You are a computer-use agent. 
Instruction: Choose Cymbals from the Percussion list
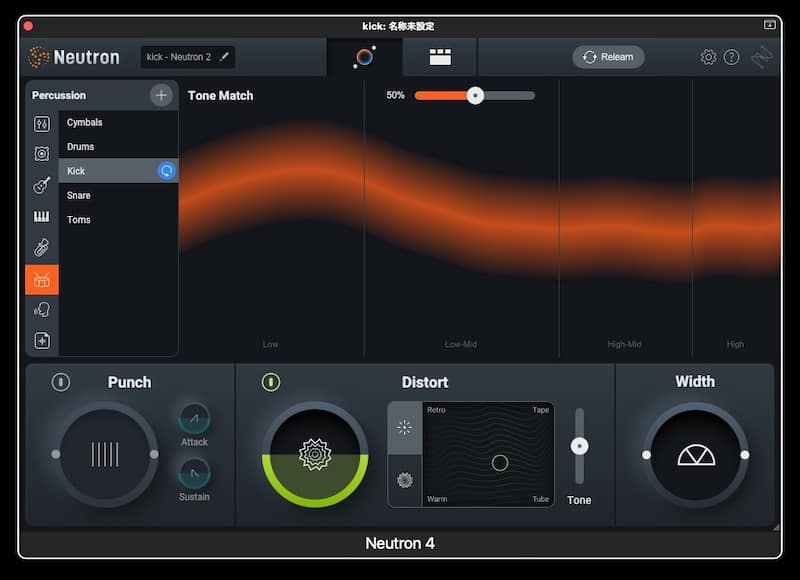click(118, 122)
